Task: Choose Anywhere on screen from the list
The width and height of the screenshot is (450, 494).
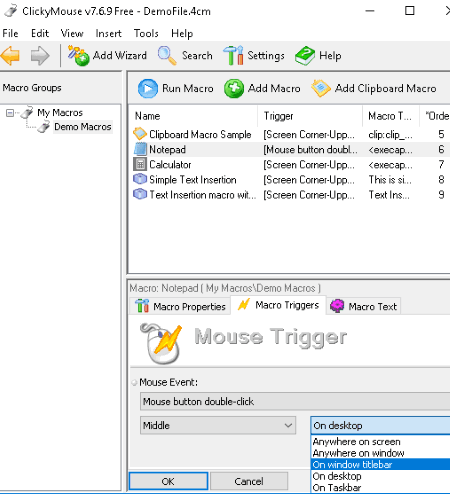Action: coord(380,442)
